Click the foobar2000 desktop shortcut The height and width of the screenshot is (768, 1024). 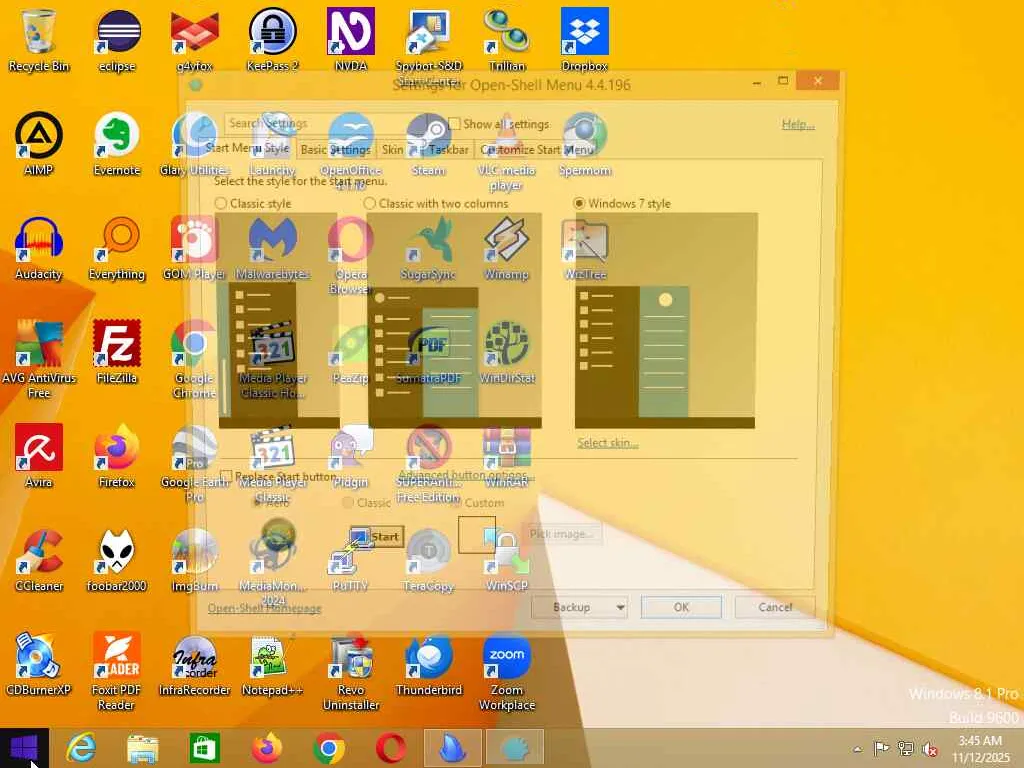pyautogui.click(x=117, y=561)
